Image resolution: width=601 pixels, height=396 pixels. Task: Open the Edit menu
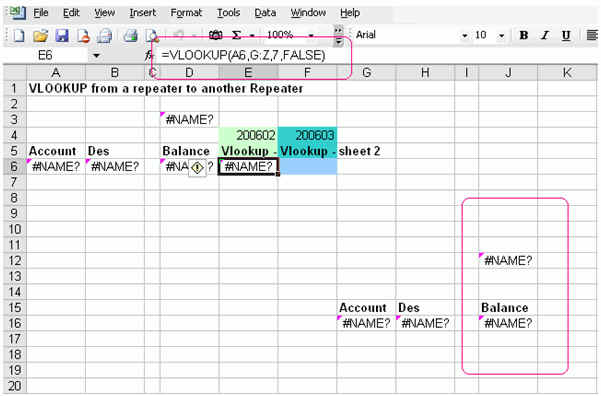71,13
